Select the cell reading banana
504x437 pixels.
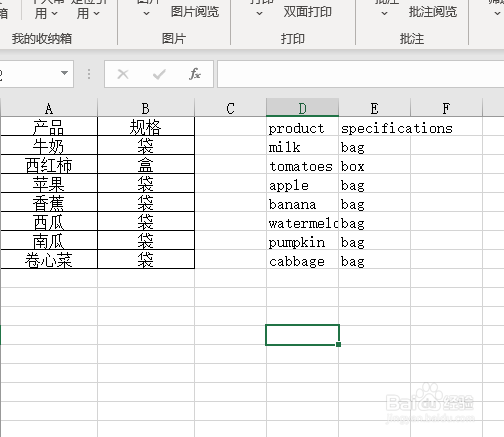tap(302, 202)
